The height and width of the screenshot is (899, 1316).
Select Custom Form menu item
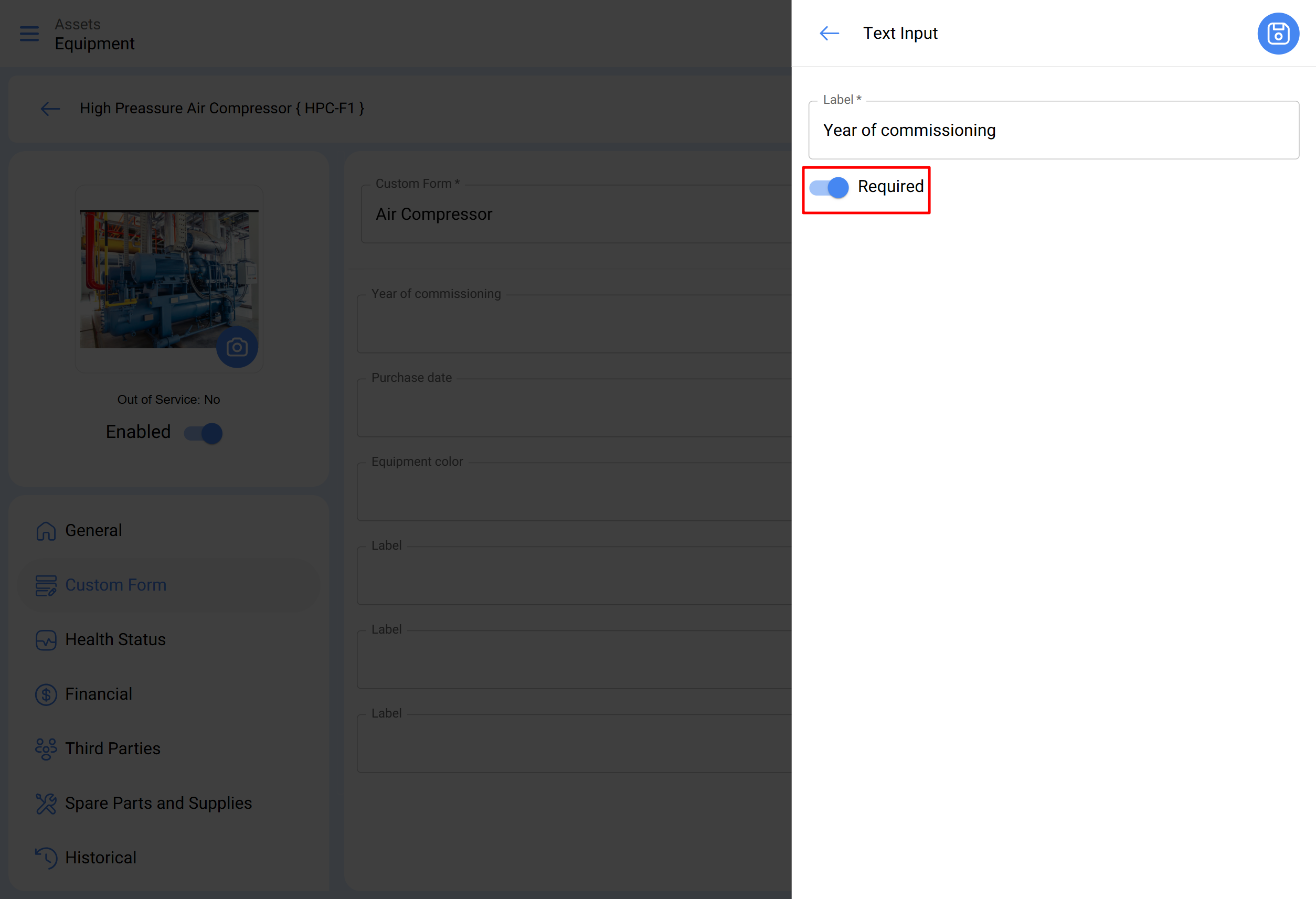115,585
